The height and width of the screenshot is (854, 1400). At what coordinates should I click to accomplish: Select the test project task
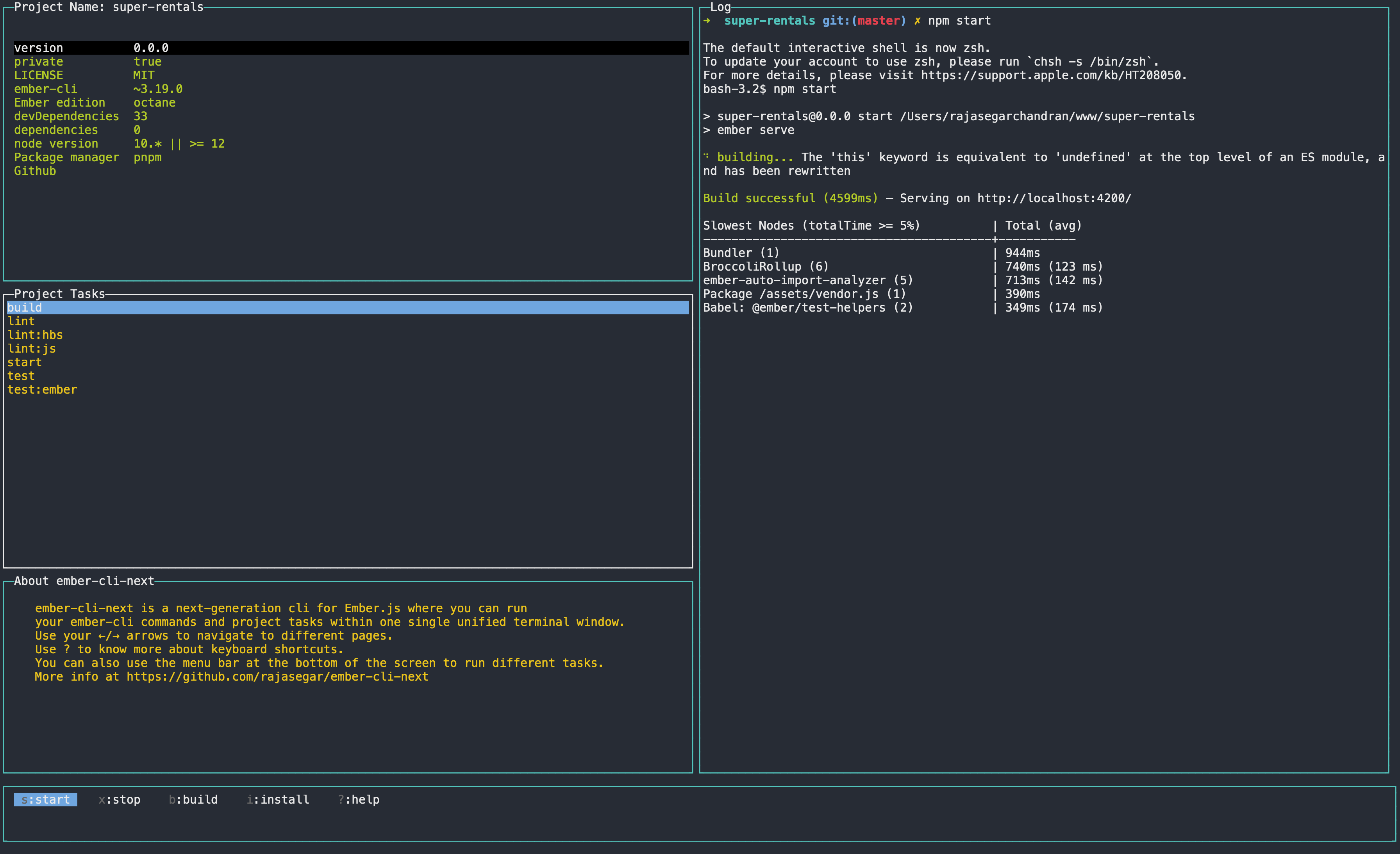[x=21, y=376]
